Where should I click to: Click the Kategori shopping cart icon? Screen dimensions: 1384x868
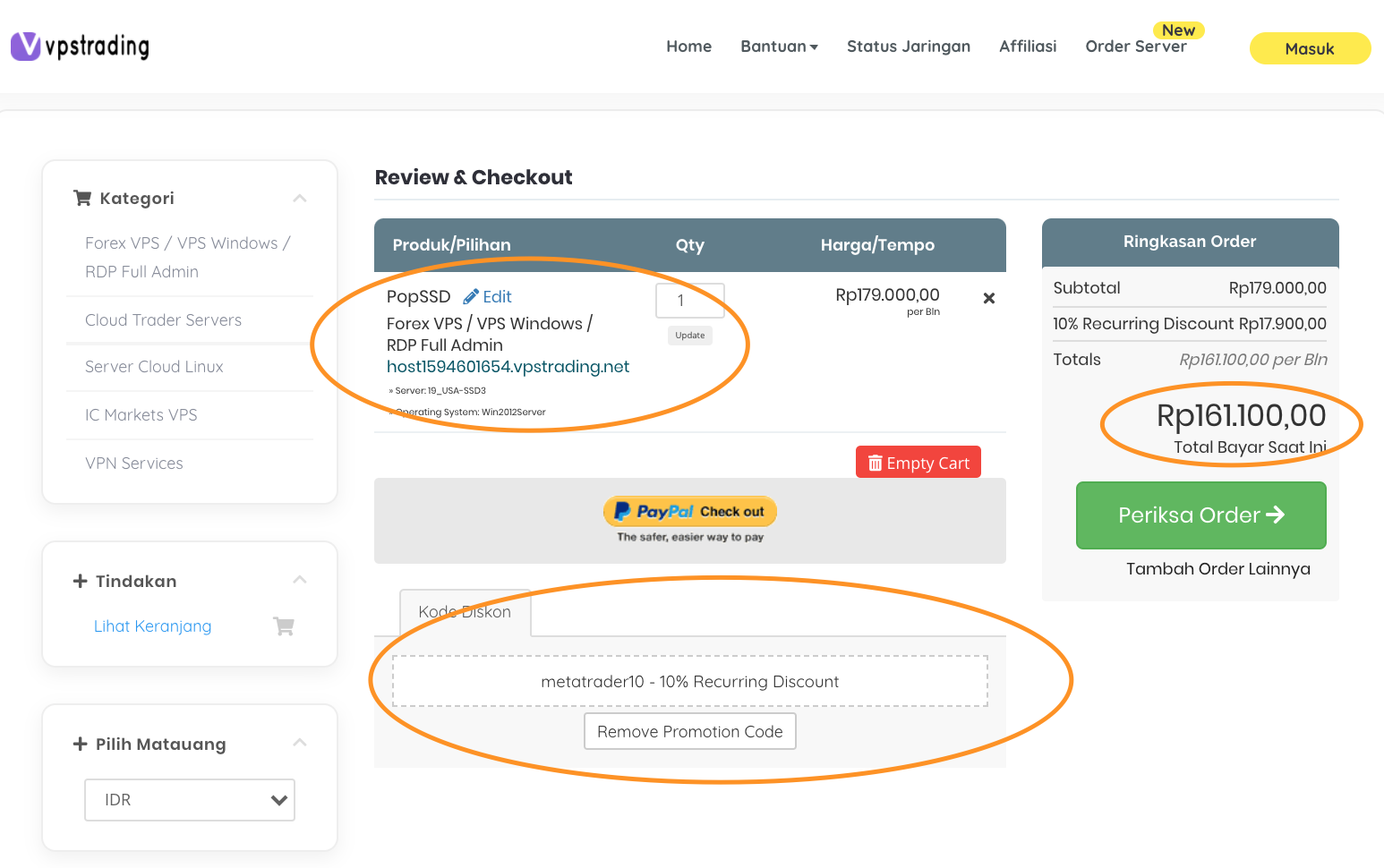coord(82,198)
